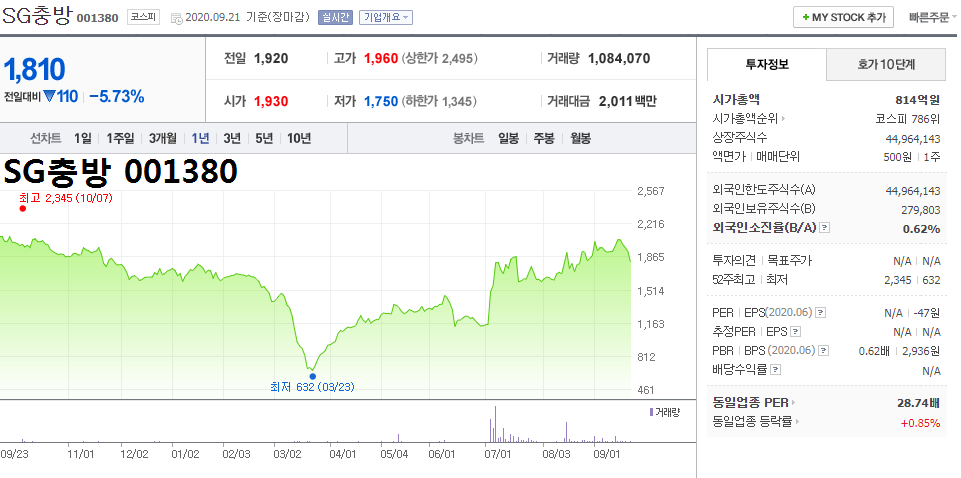This screenshot has width=961, height=478.
Task: Click the 하한가 1,345 text
Action: (439, 102)
